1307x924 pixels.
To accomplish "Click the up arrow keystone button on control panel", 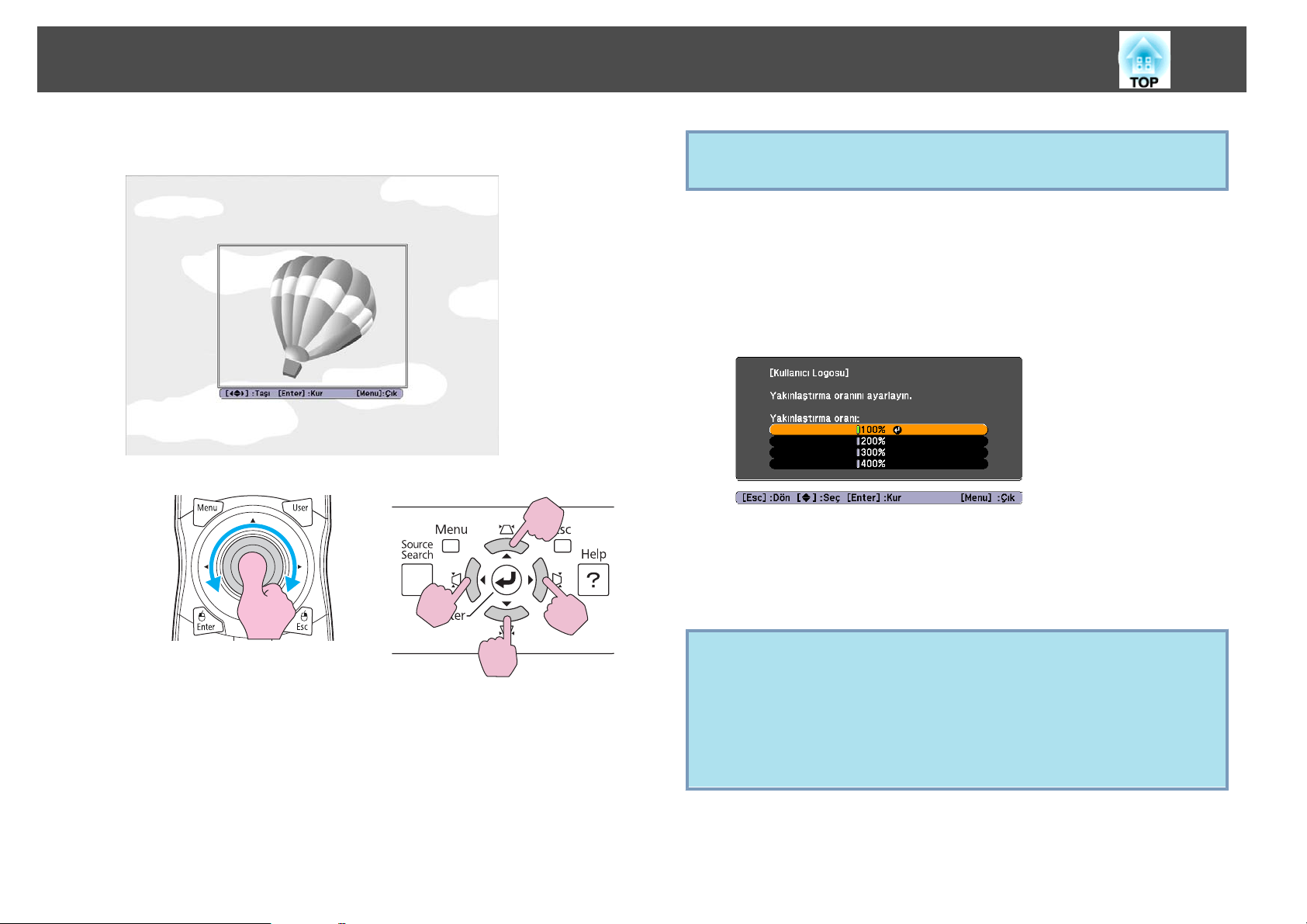I will click(x=507, y=545).
